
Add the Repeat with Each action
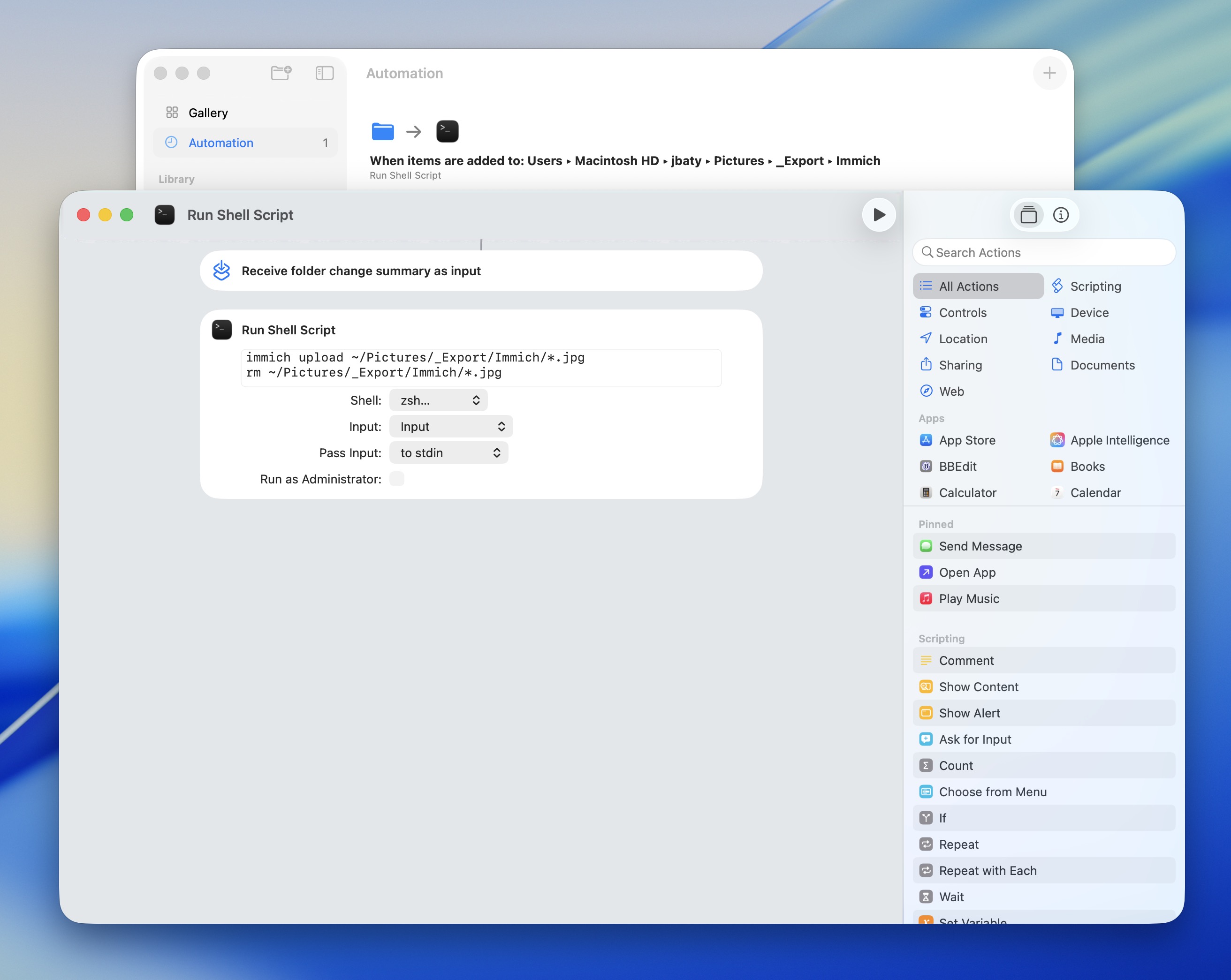tap(1044, 870)
